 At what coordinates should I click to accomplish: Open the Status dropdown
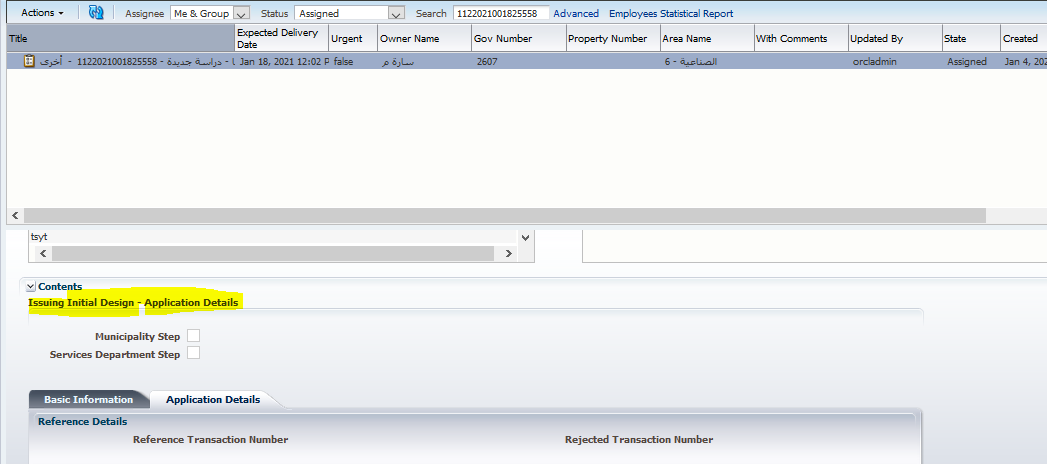click(x=349, y=13)
